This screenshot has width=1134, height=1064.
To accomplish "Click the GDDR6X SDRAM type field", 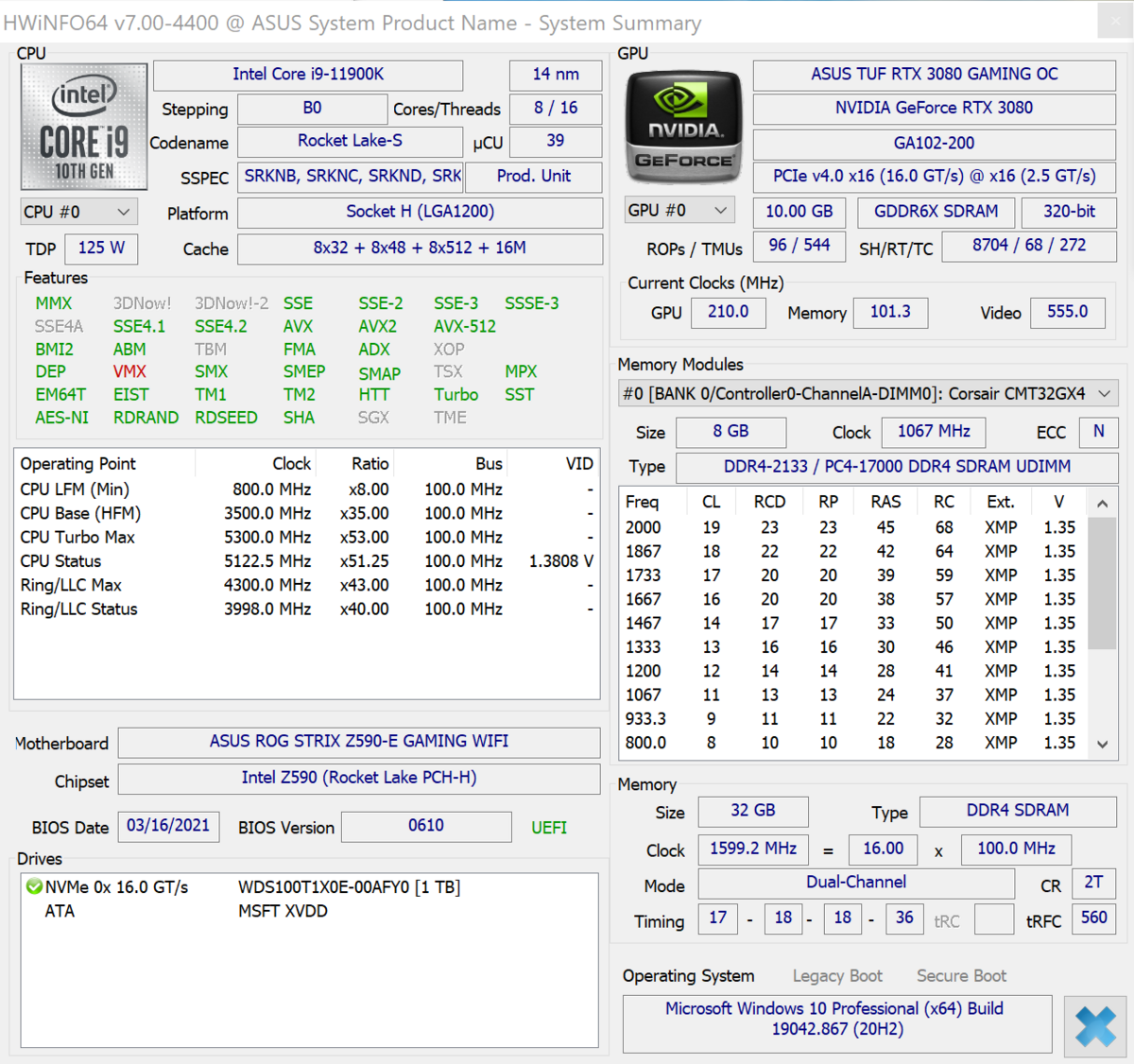I will (936, 212).
